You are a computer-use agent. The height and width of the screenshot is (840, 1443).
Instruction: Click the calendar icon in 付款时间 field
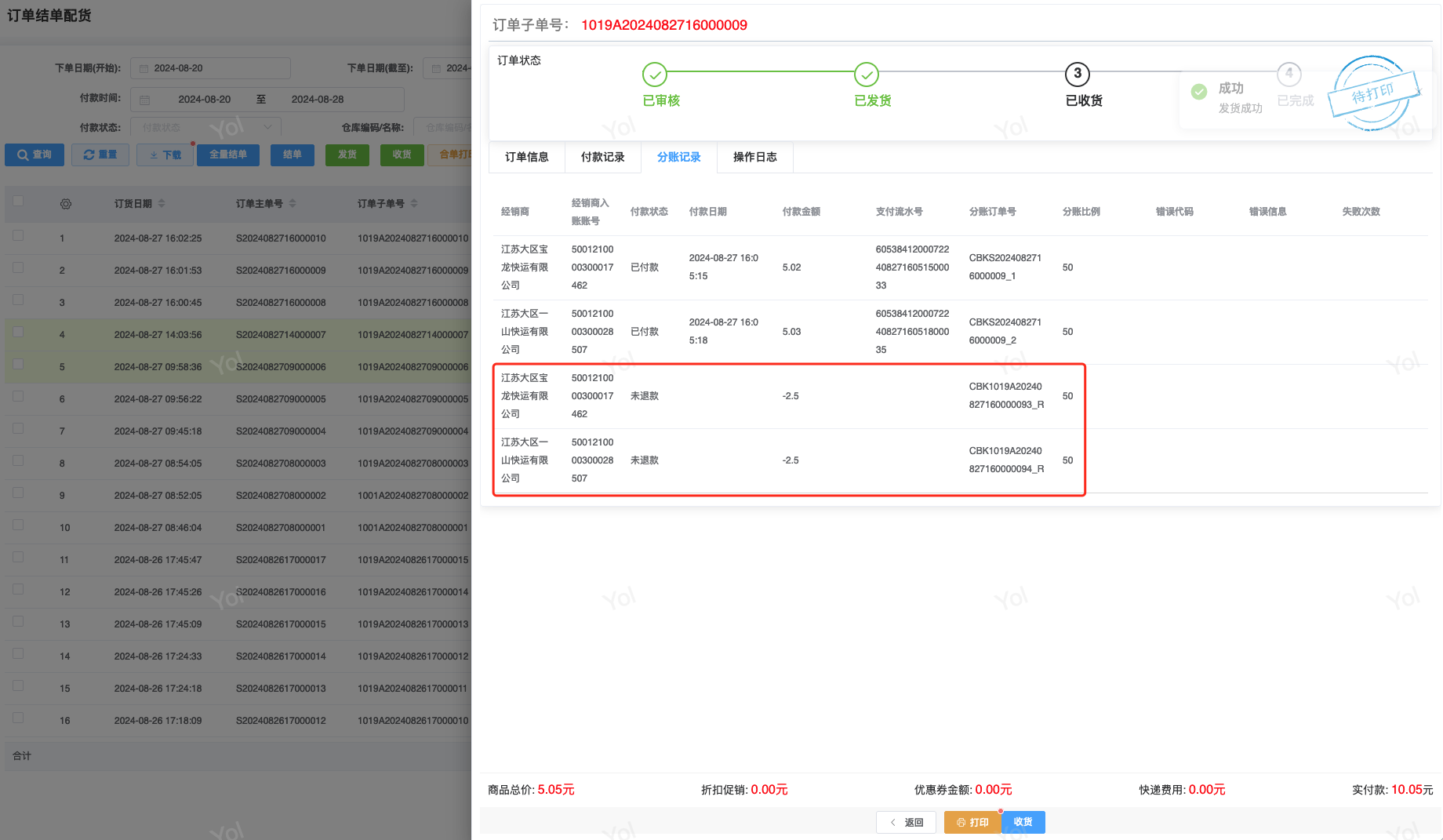tap(144, 100)
